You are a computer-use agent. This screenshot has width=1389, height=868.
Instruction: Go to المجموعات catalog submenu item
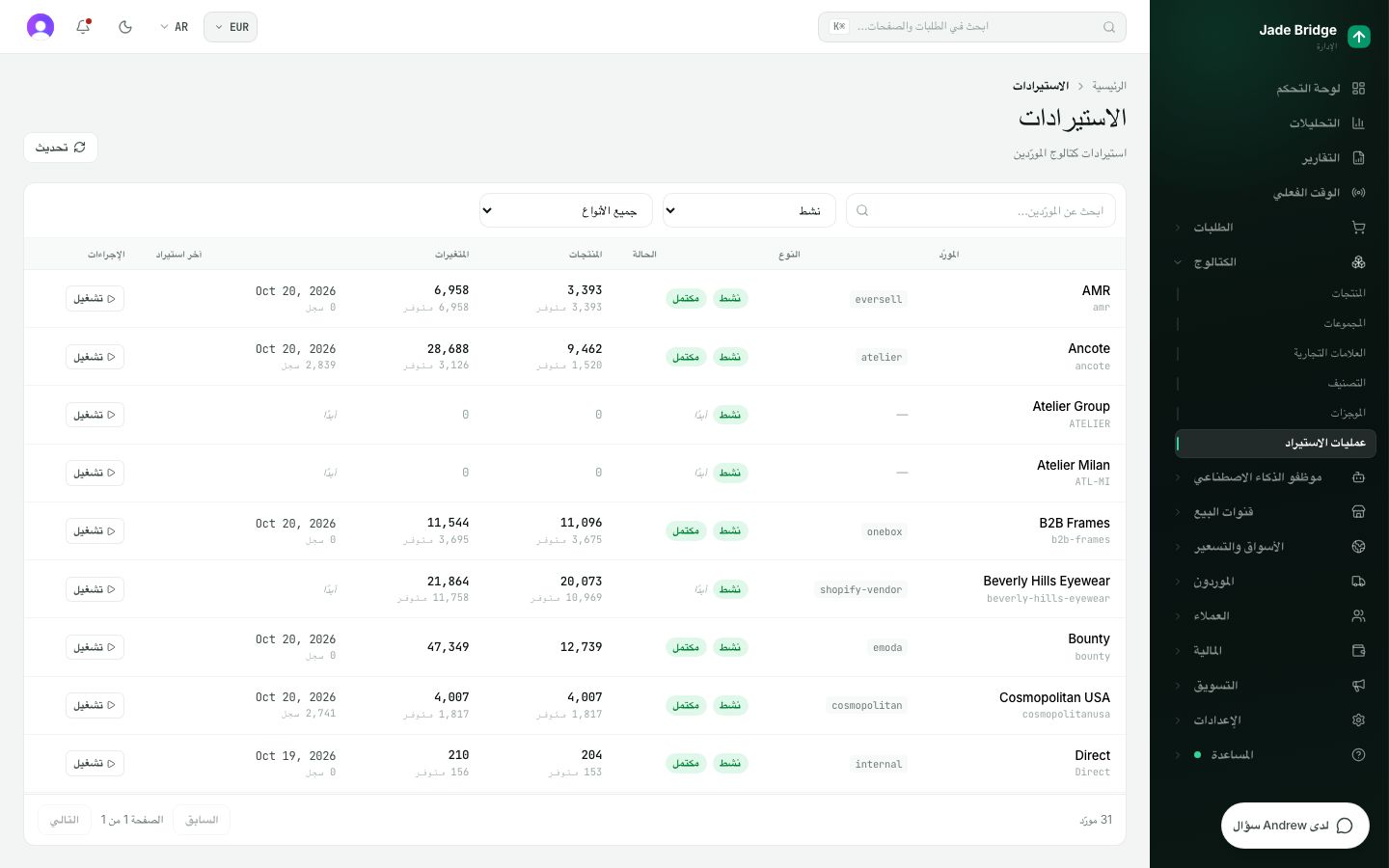coord(1275,323)
